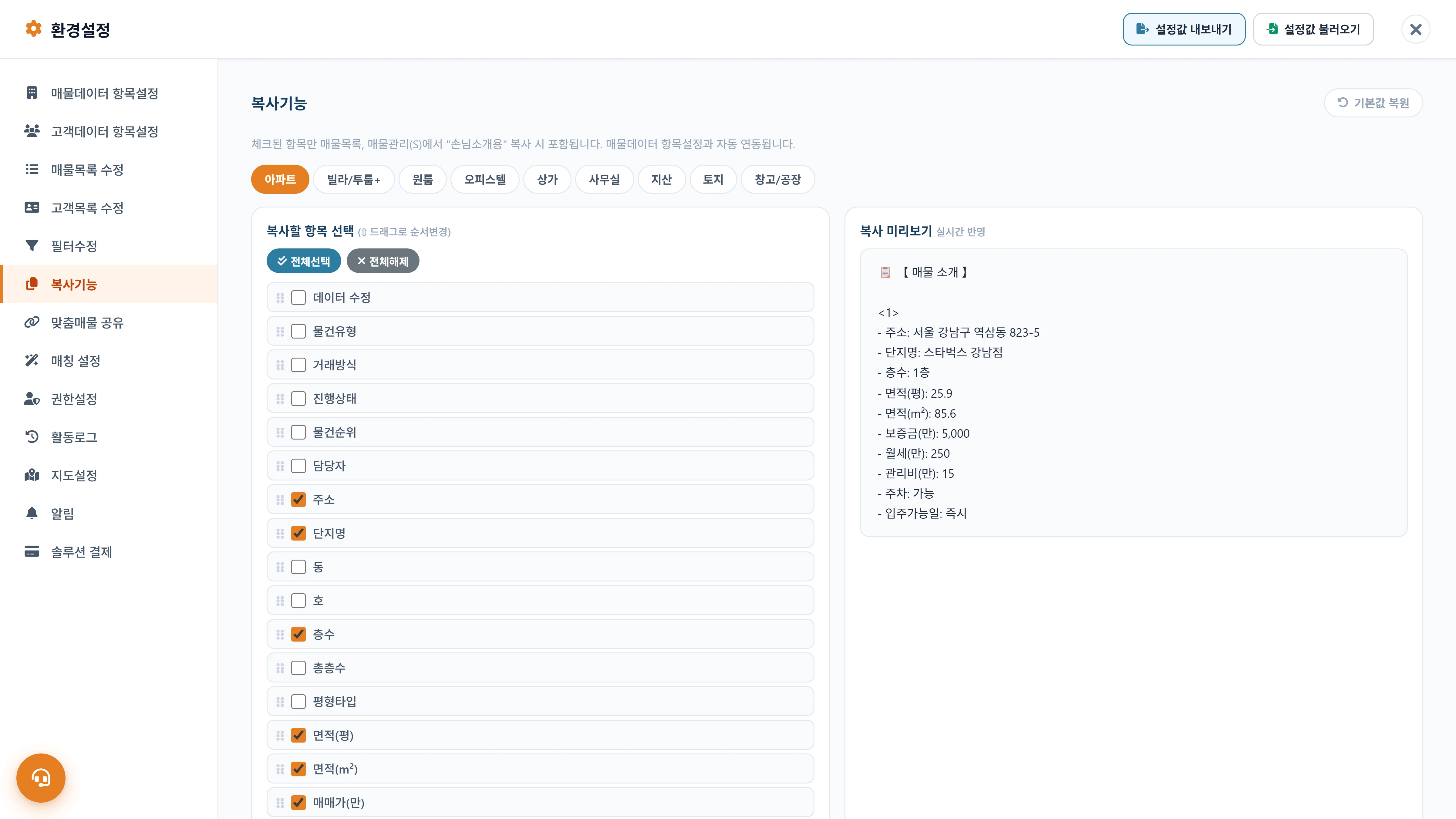The height and width of the screenshot is (819, 1456).
Task: Check the 동 checkbox
Action: 298,567
